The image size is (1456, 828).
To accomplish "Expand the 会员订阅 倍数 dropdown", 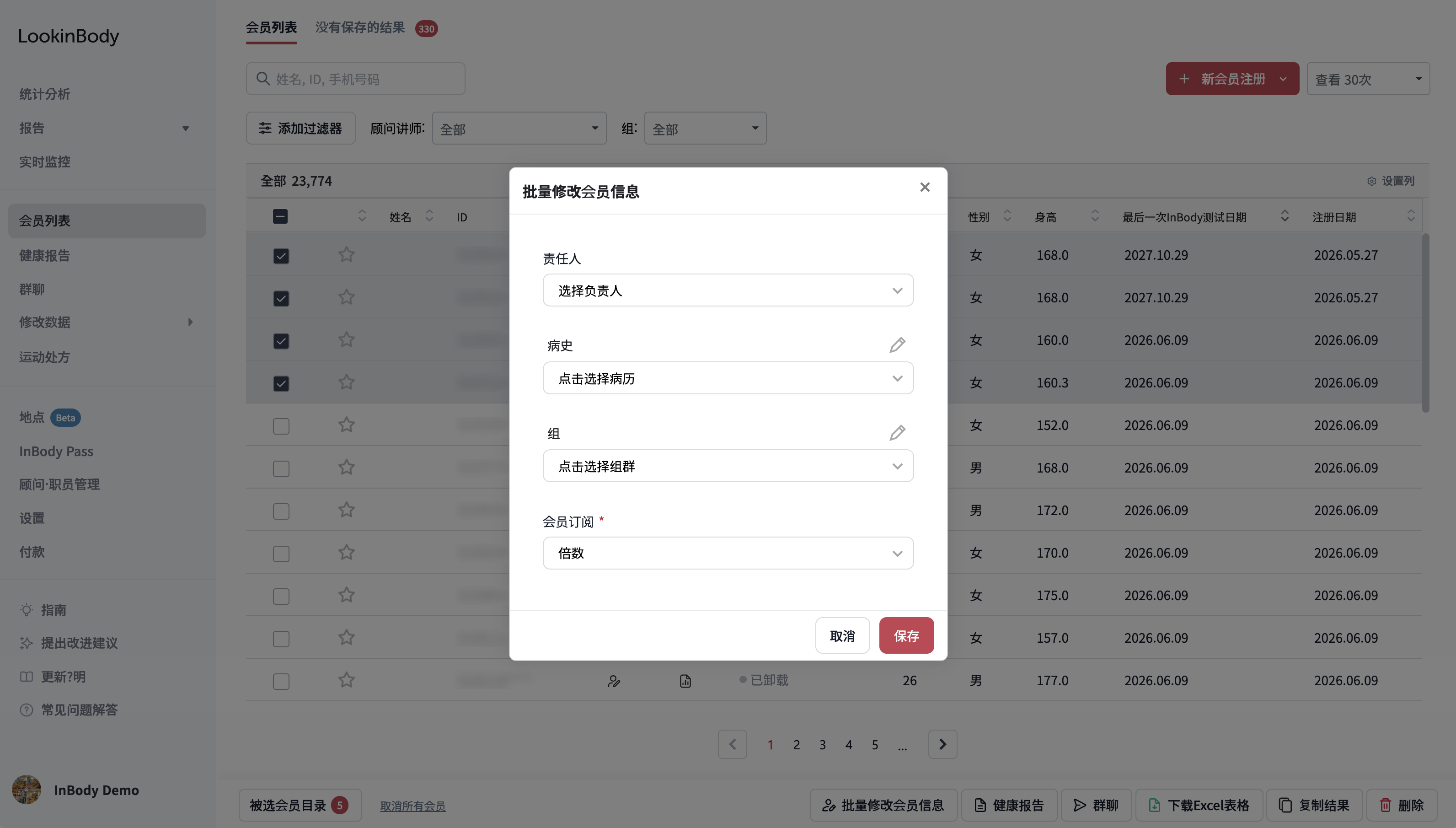I will 728,553.
